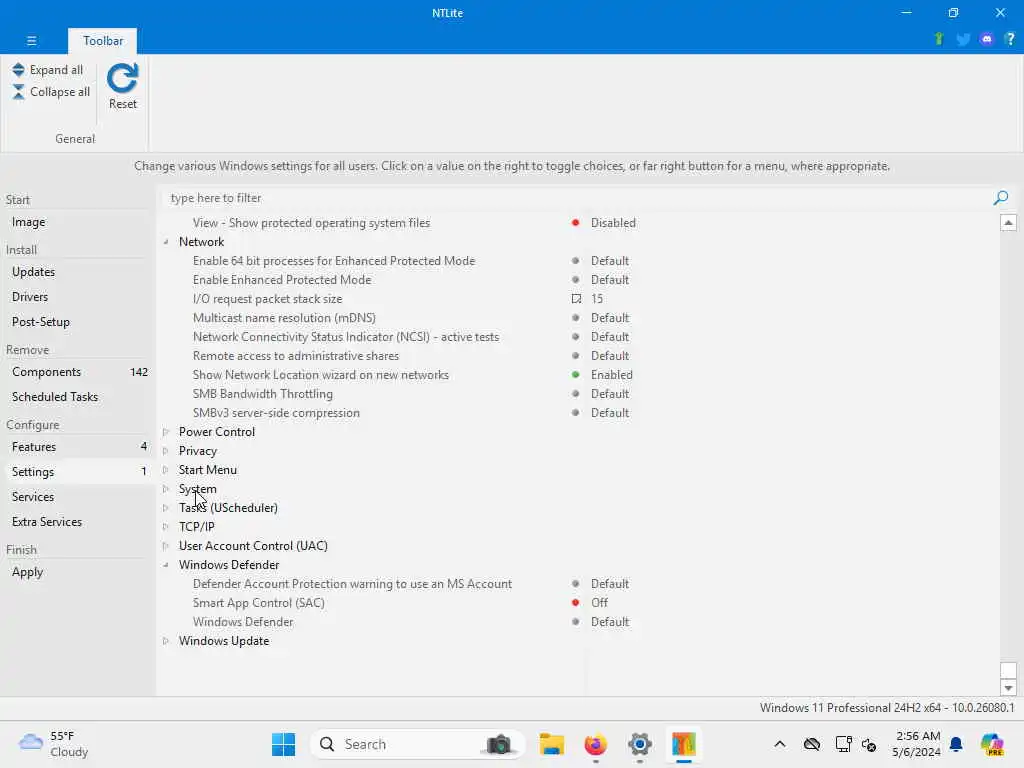The image size is (1024, 768).
Task: Toggle Enable 64 bit processes Default value
Action: (610, 261)
